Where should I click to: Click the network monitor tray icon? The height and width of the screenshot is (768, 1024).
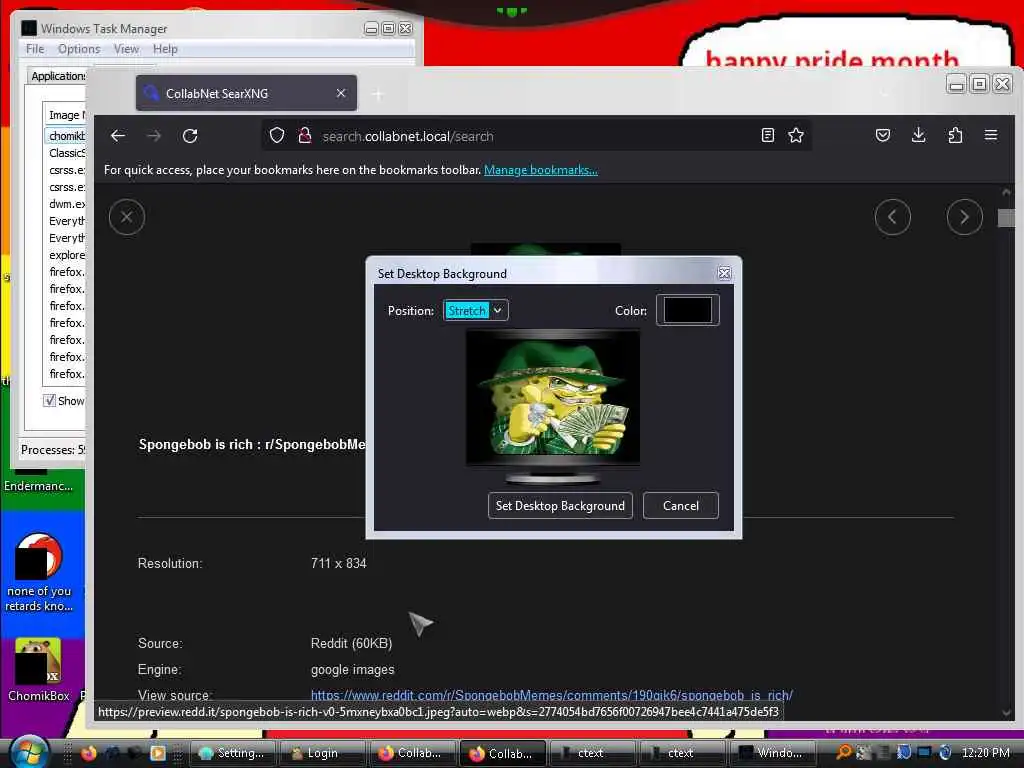click(924, 752)
